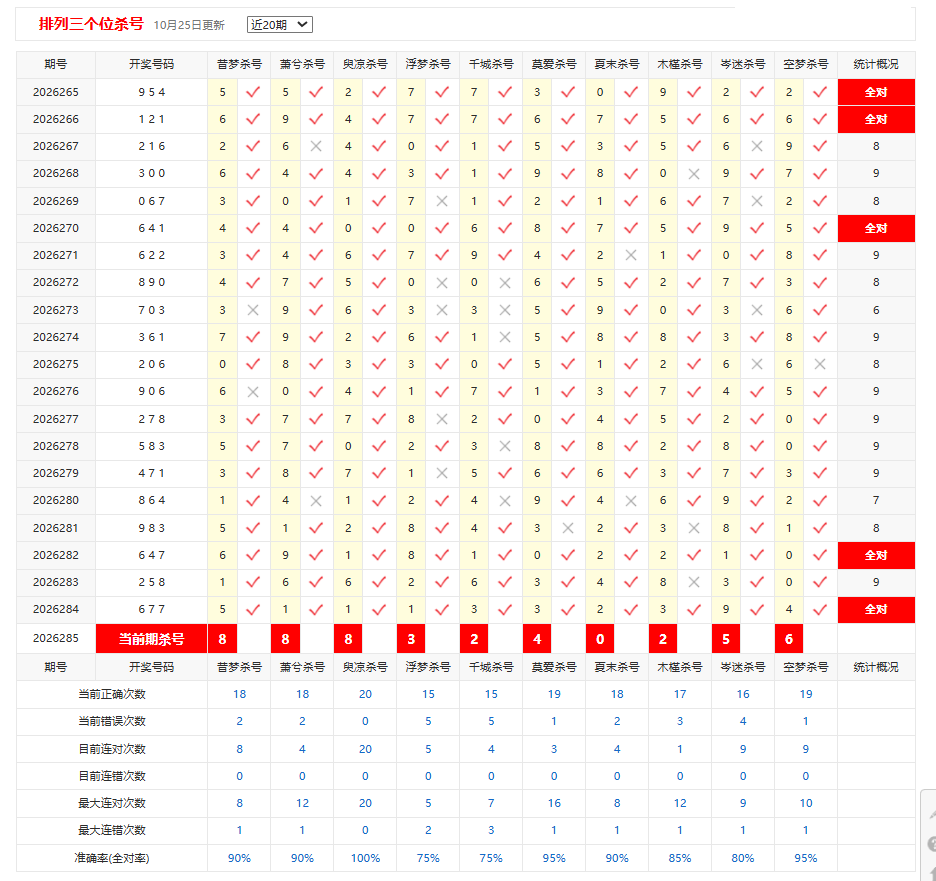The width and height of the screenshot is (936, 881).
Task: Click the current kill number 3 for period 2026285
Action: pos(411,639)
